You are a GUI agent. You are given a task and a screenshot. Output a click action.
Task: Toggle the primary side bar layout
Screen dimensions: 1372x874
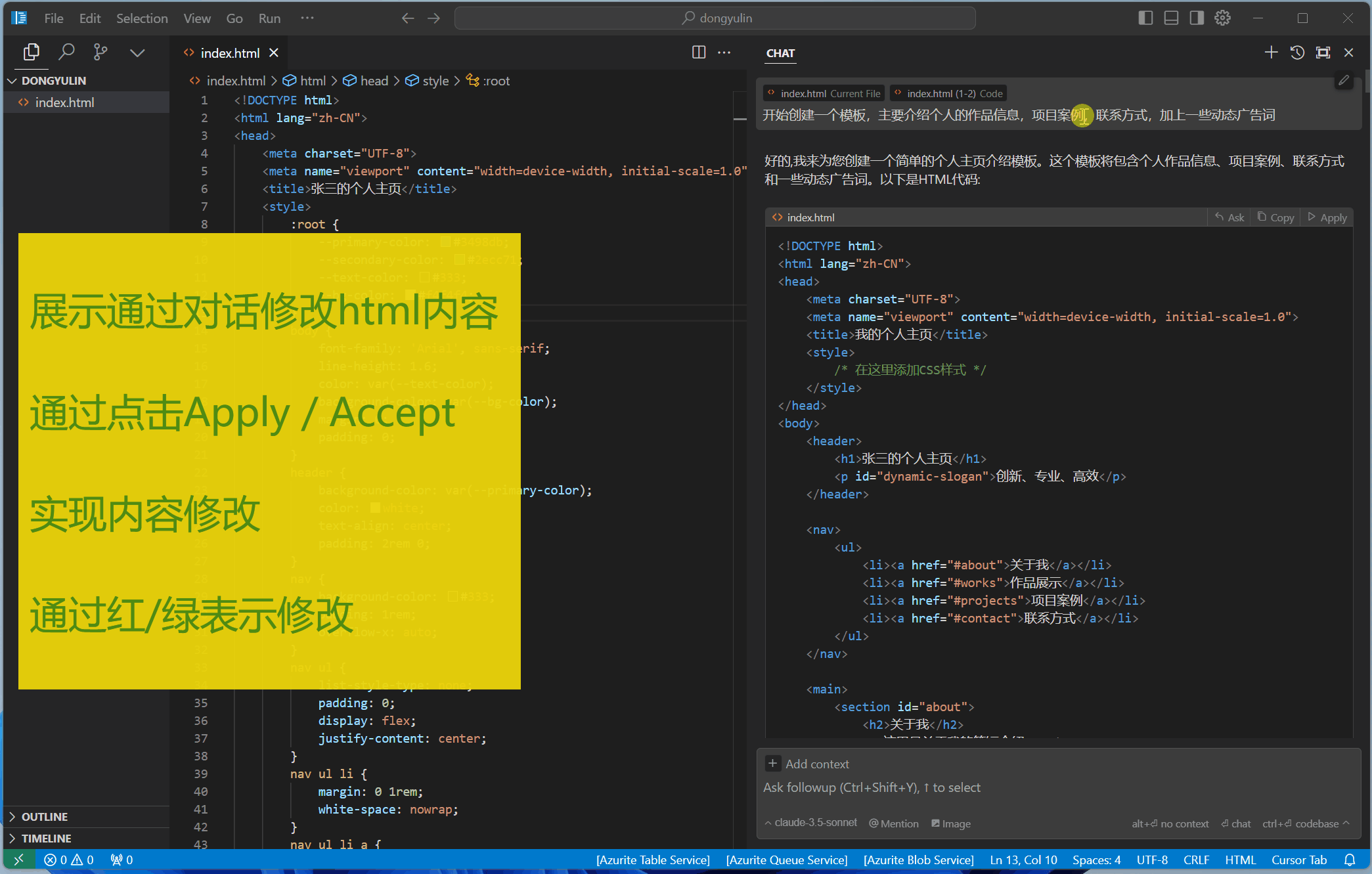(1145, 18)
